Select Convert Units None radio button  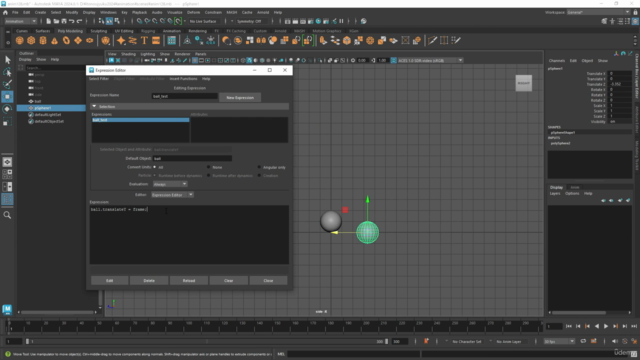[209, 167]
